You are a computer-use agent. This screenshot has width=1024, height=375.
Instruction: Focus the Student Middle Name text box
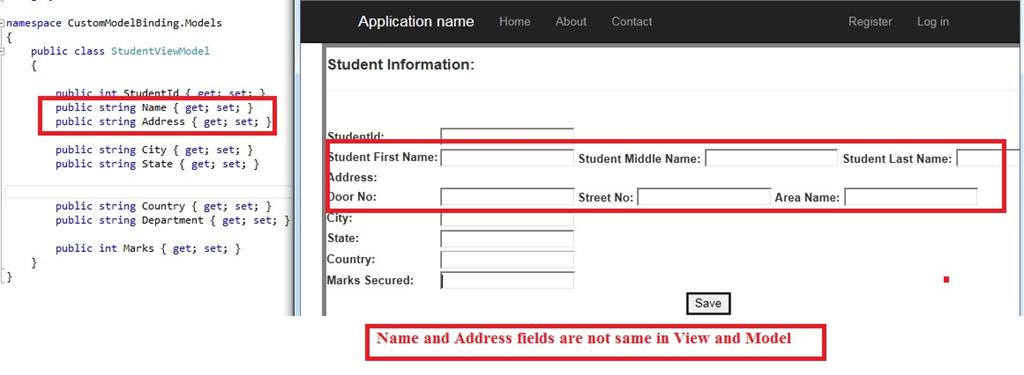771,158
